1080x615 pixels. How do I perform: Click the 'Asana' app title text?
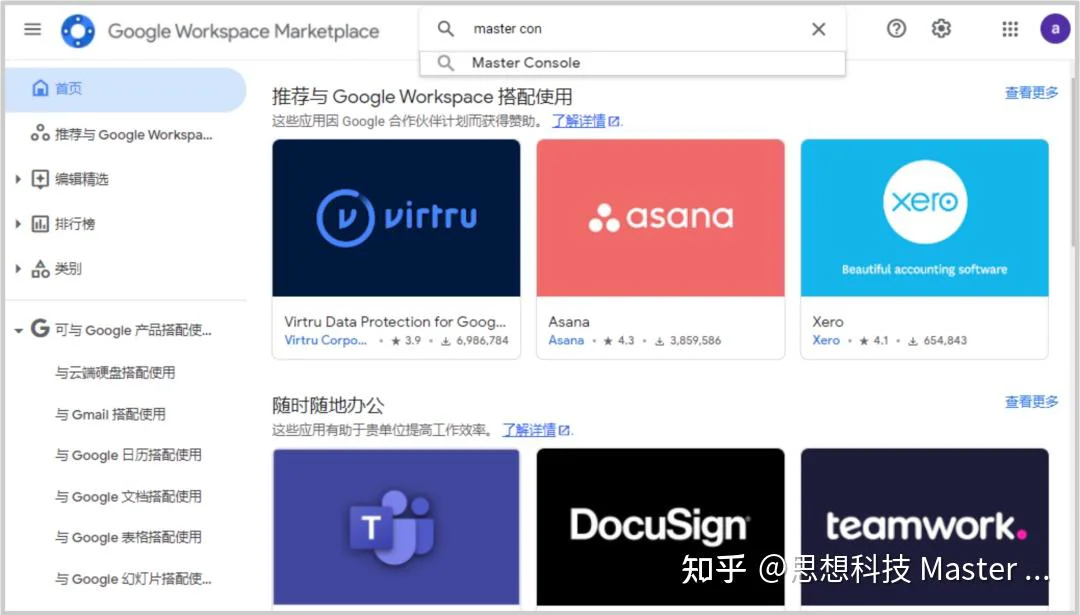pyautogui.click(x=569, y=322)
